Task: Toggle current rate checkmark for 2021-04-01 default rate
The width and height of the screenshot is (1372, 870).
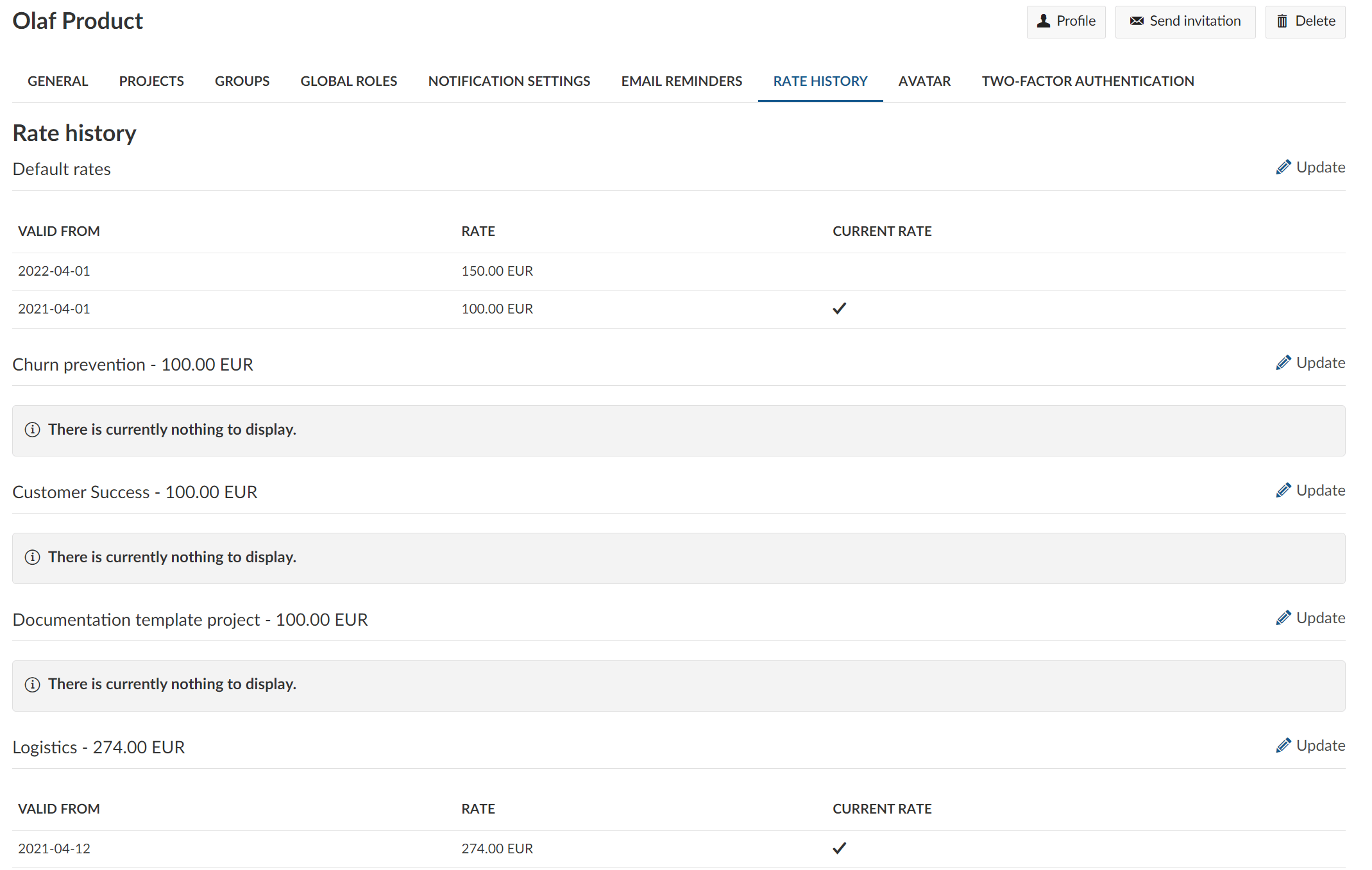Action: point(838,308)
